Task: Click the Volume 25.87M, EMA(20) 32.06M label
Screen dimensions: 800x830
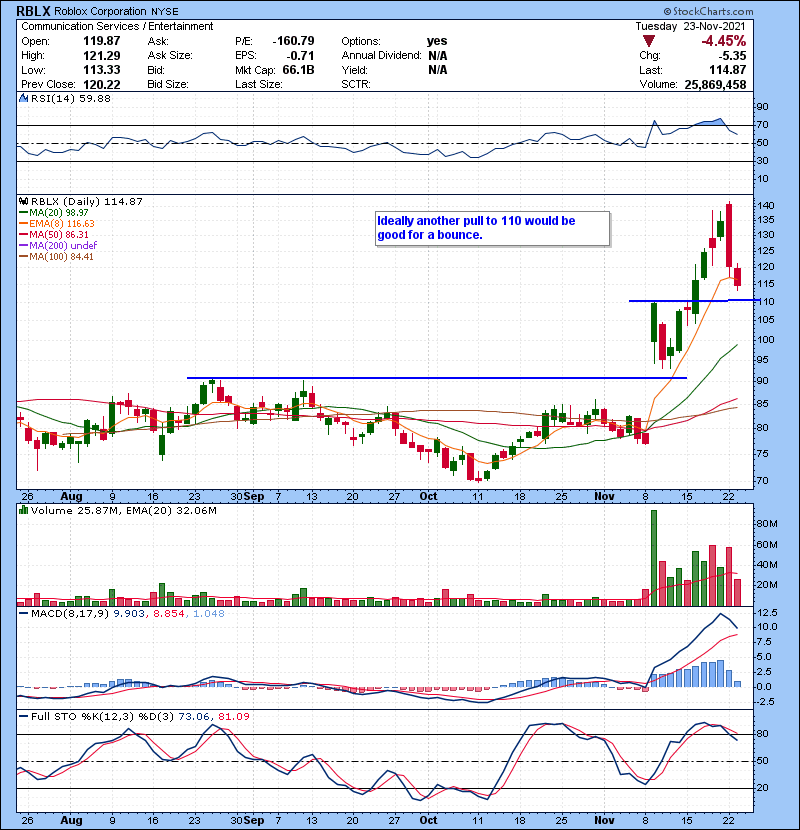Action: 123,511
